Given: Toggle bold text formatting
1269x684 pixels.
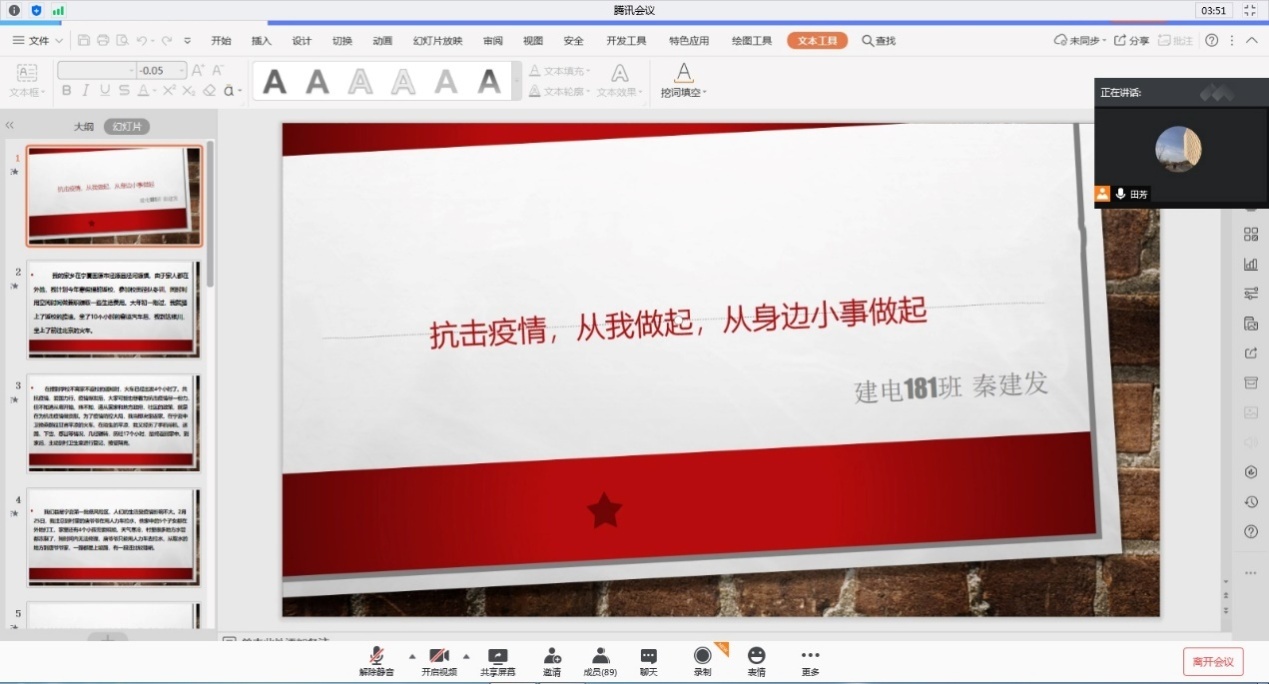Looking at the screenshot, I should [x=67, y=90].
